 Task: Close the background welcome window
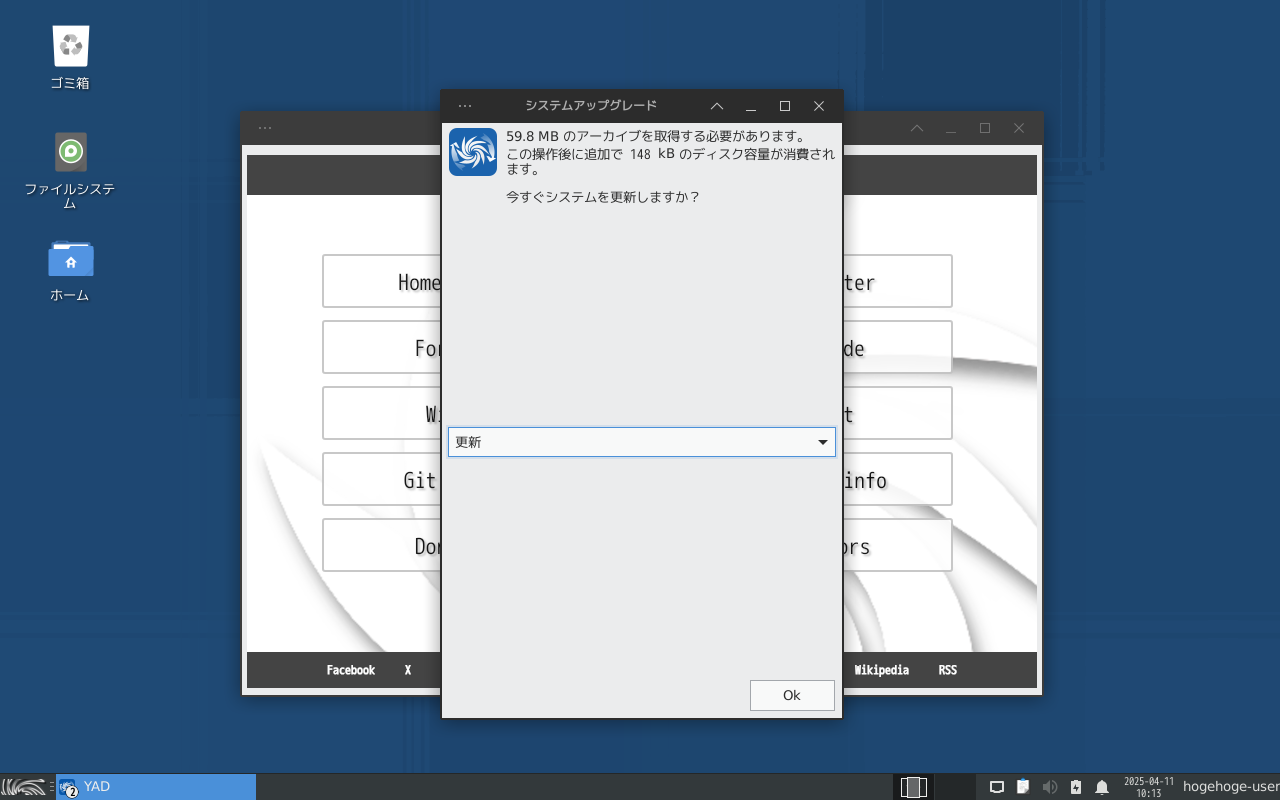[1019, 128]
